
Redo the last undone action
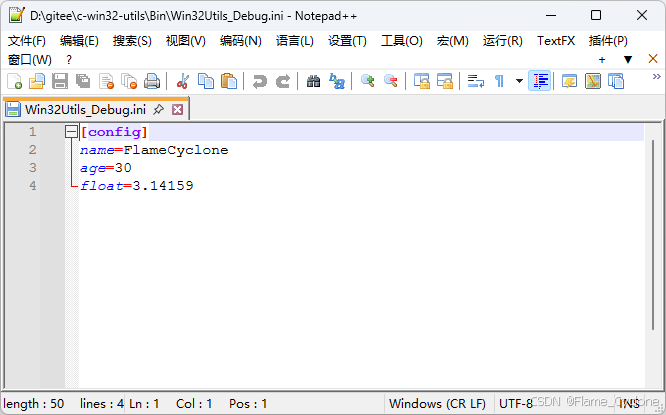pyautogui.click(x=283, y=81)
